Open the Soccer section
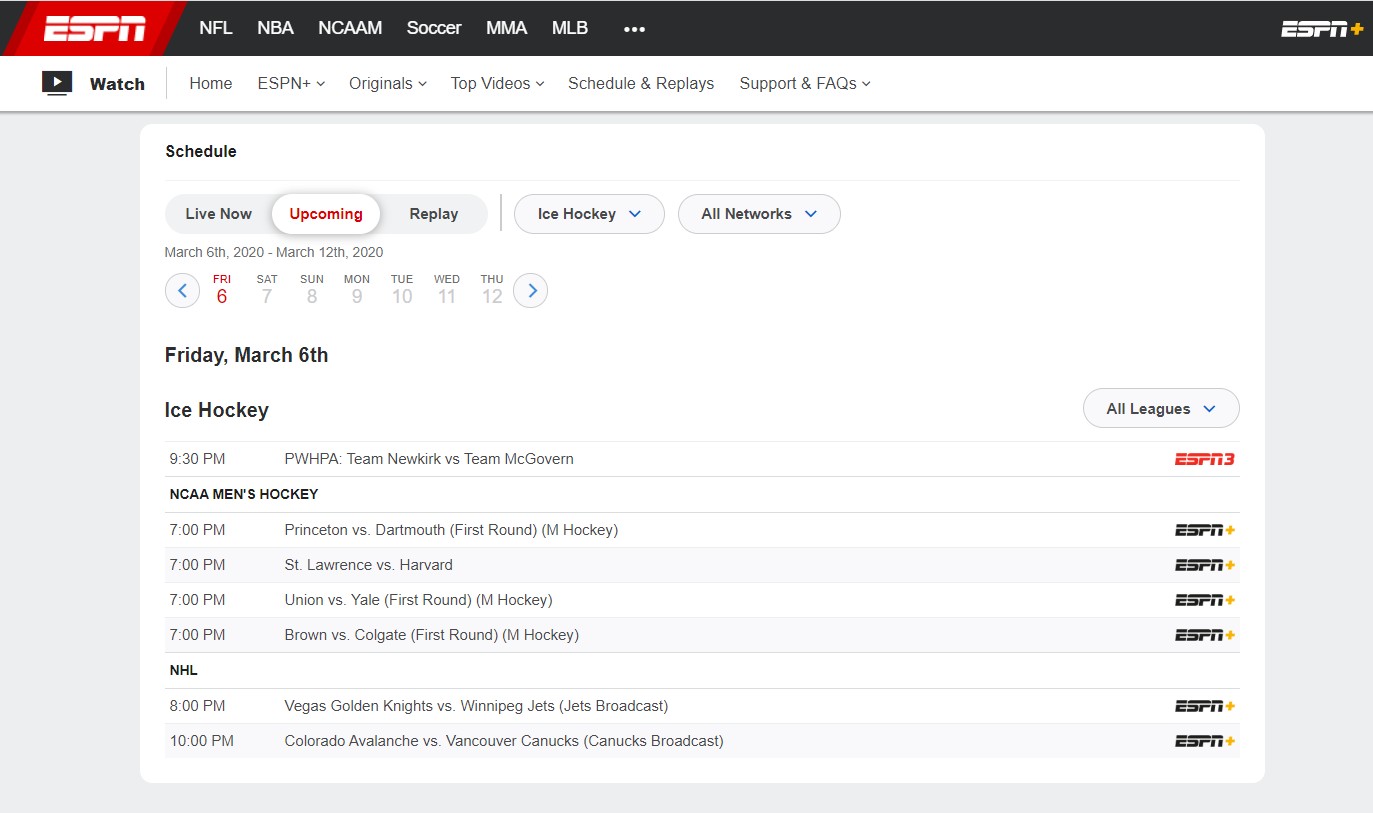 coord(434,28)
